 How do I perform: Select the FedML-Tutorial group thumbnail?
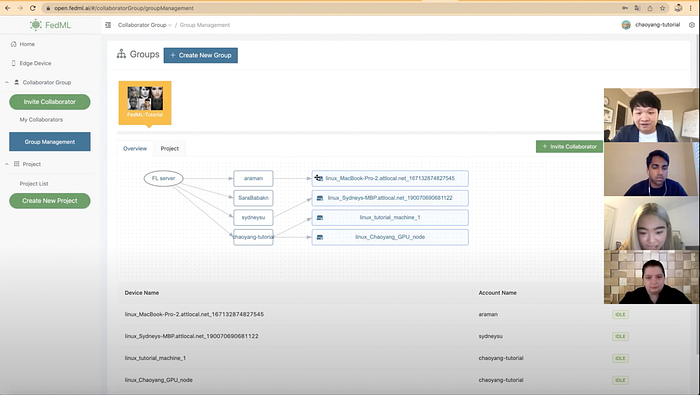point(145,103)
